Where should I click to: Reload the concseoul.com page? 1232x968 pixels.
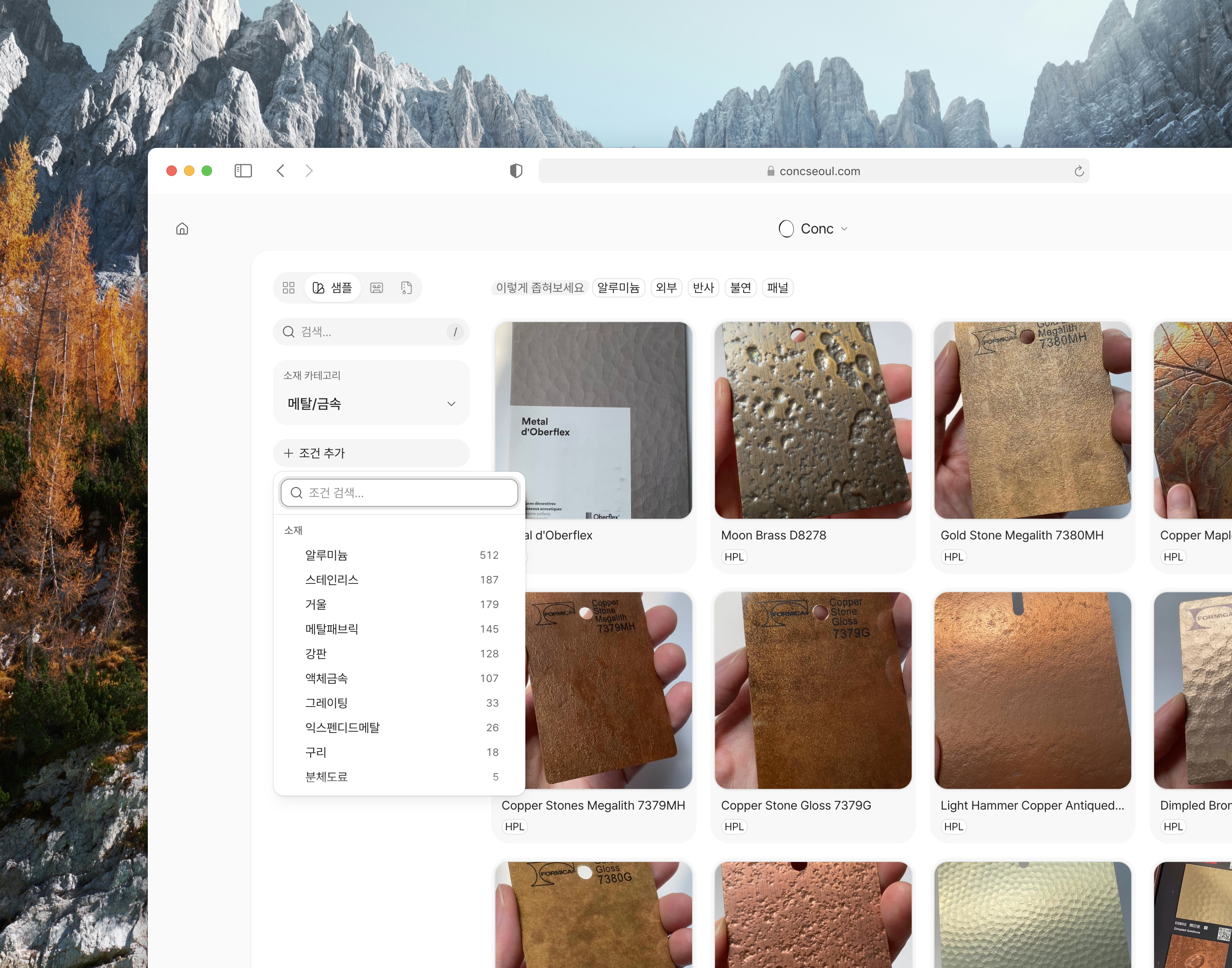pos(1079,171)
